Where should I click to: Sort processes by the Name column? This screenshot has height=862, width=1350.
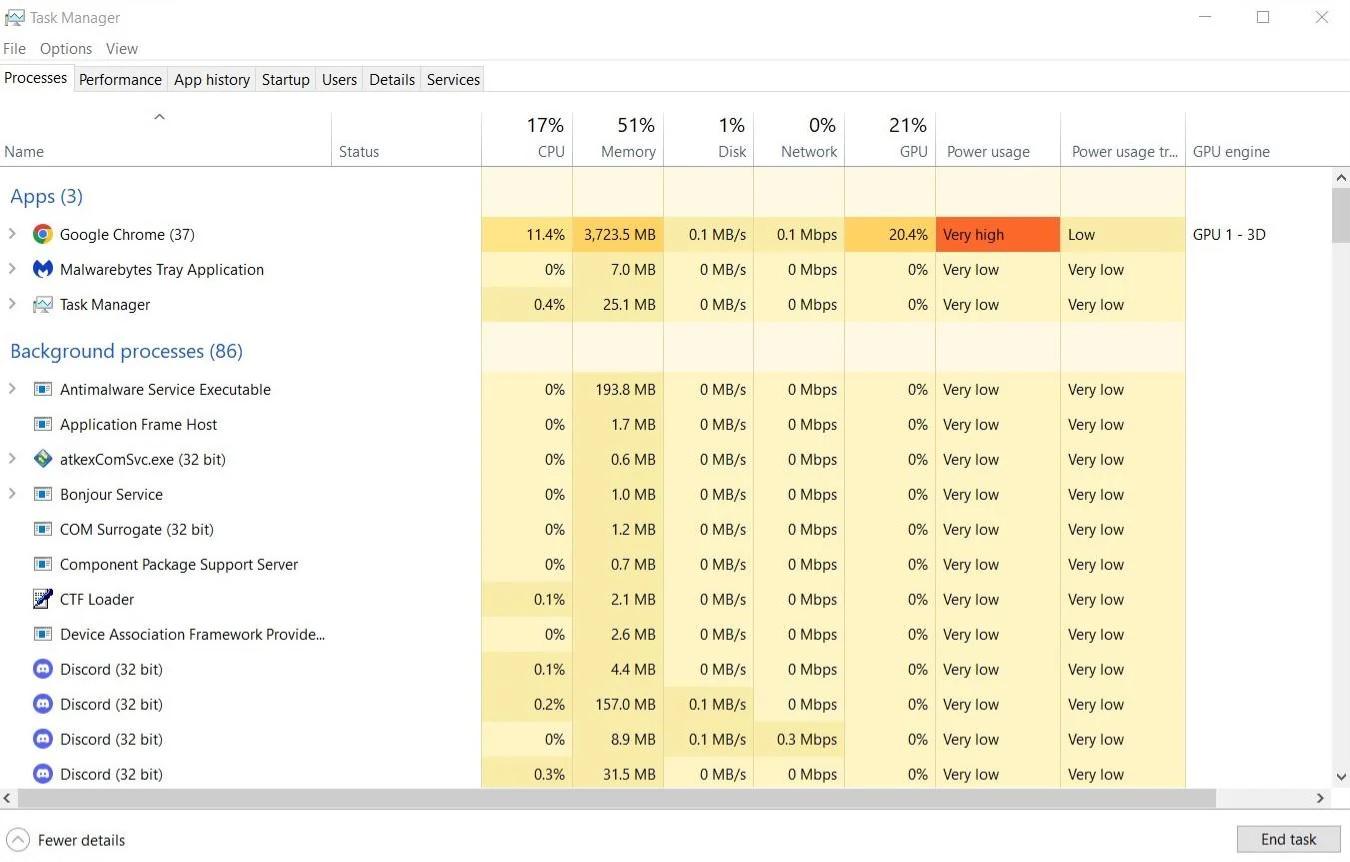166,139
